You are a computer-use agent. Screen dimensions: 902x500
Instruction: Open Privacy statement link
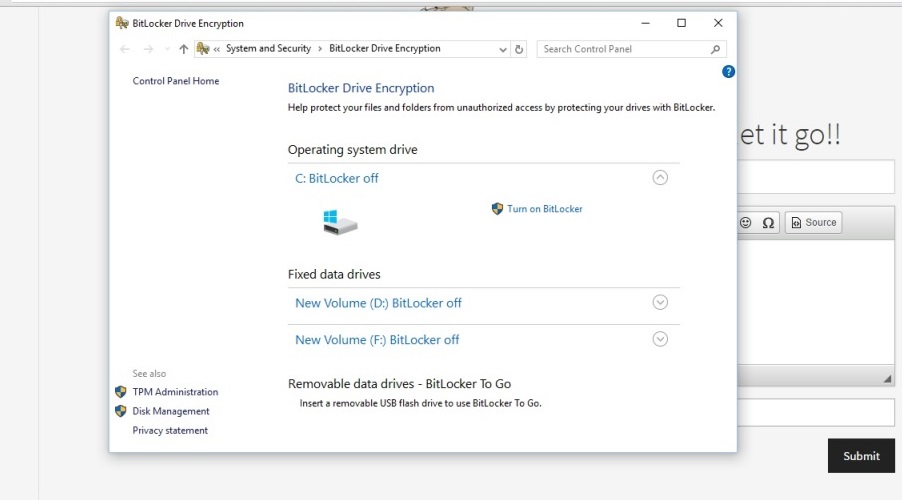click(x=170, y=430)
